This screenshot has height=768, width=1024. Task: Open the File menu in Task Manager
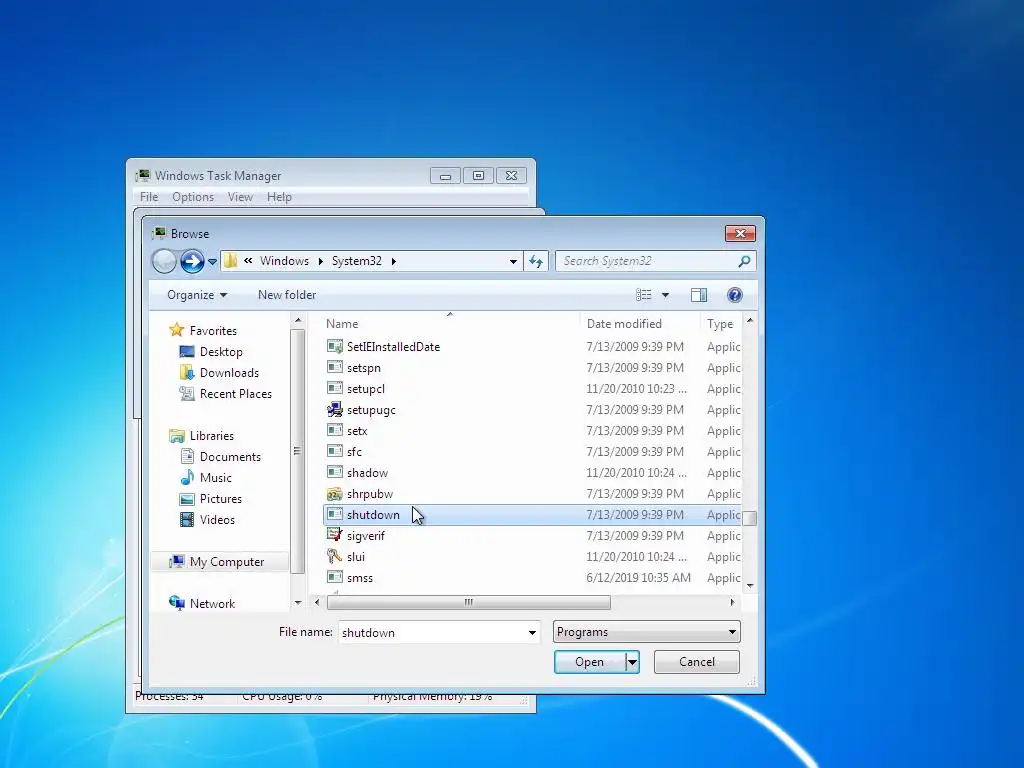[149, 197]
